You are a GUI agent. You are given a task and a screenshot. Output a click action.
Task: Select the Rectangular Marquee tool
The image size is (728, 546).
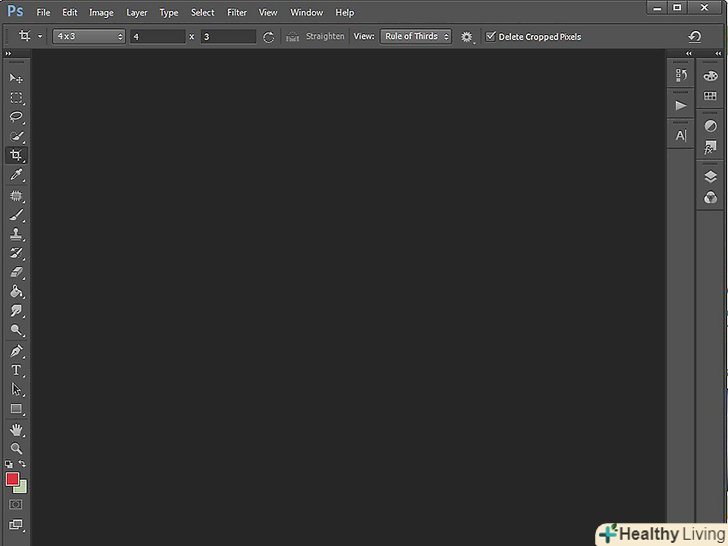16,98
